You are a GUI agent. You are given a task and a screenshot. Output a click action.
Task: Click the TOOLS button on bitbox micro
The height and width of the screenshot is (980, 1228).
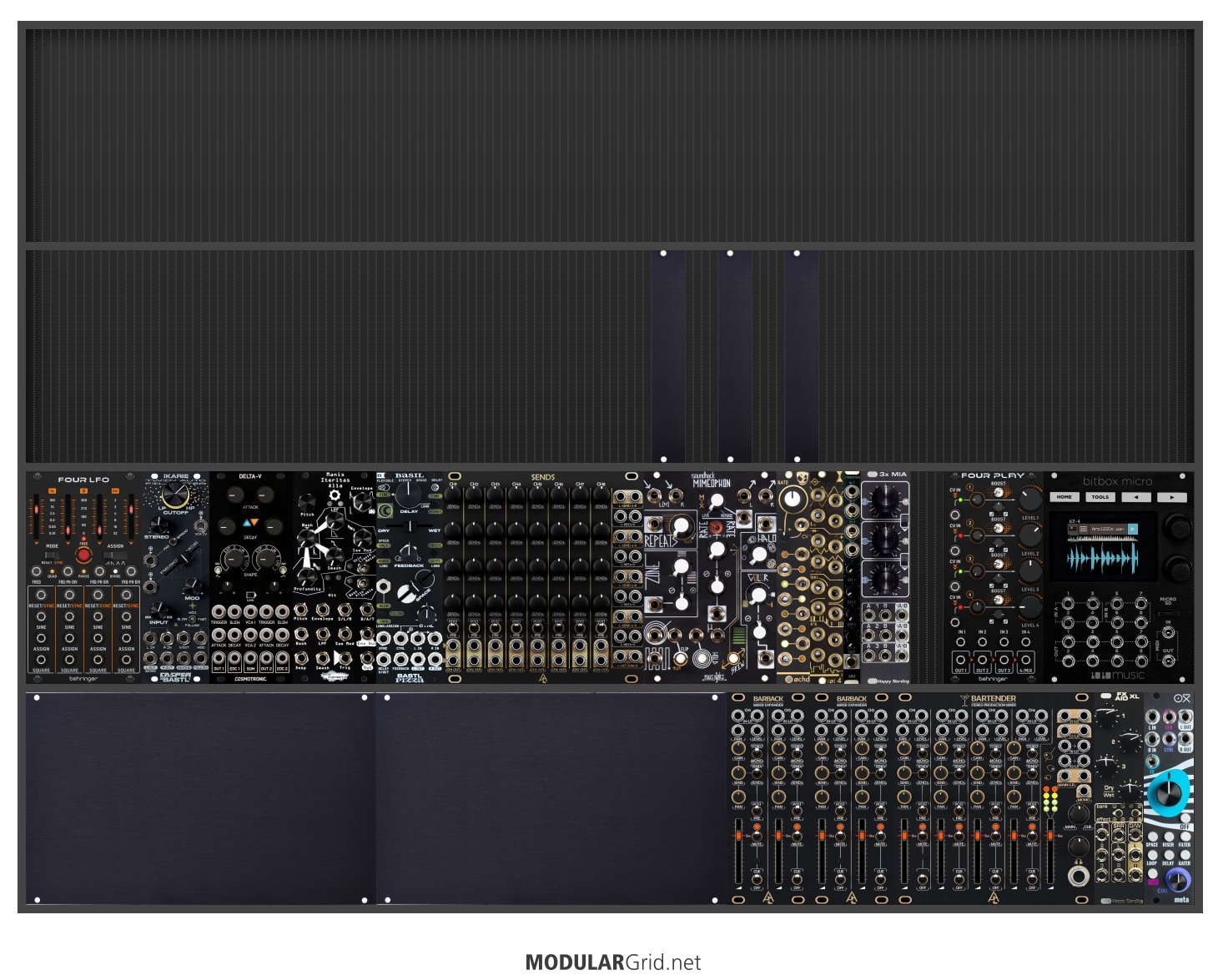[1100, 497]
